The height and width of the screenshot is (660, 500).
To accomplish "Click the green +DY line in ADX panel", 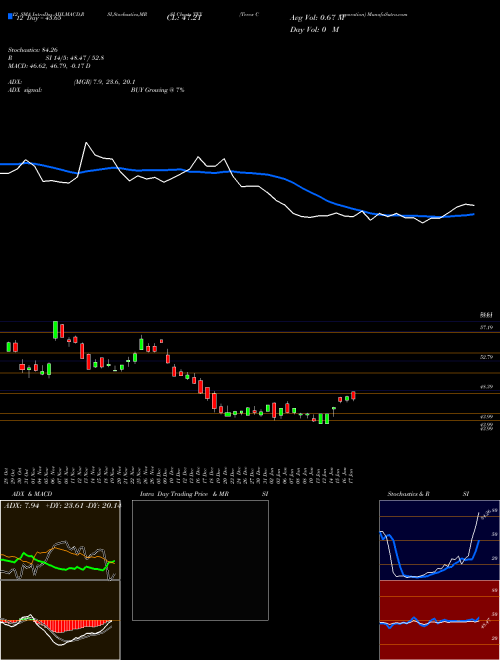I will coord(57,564).
